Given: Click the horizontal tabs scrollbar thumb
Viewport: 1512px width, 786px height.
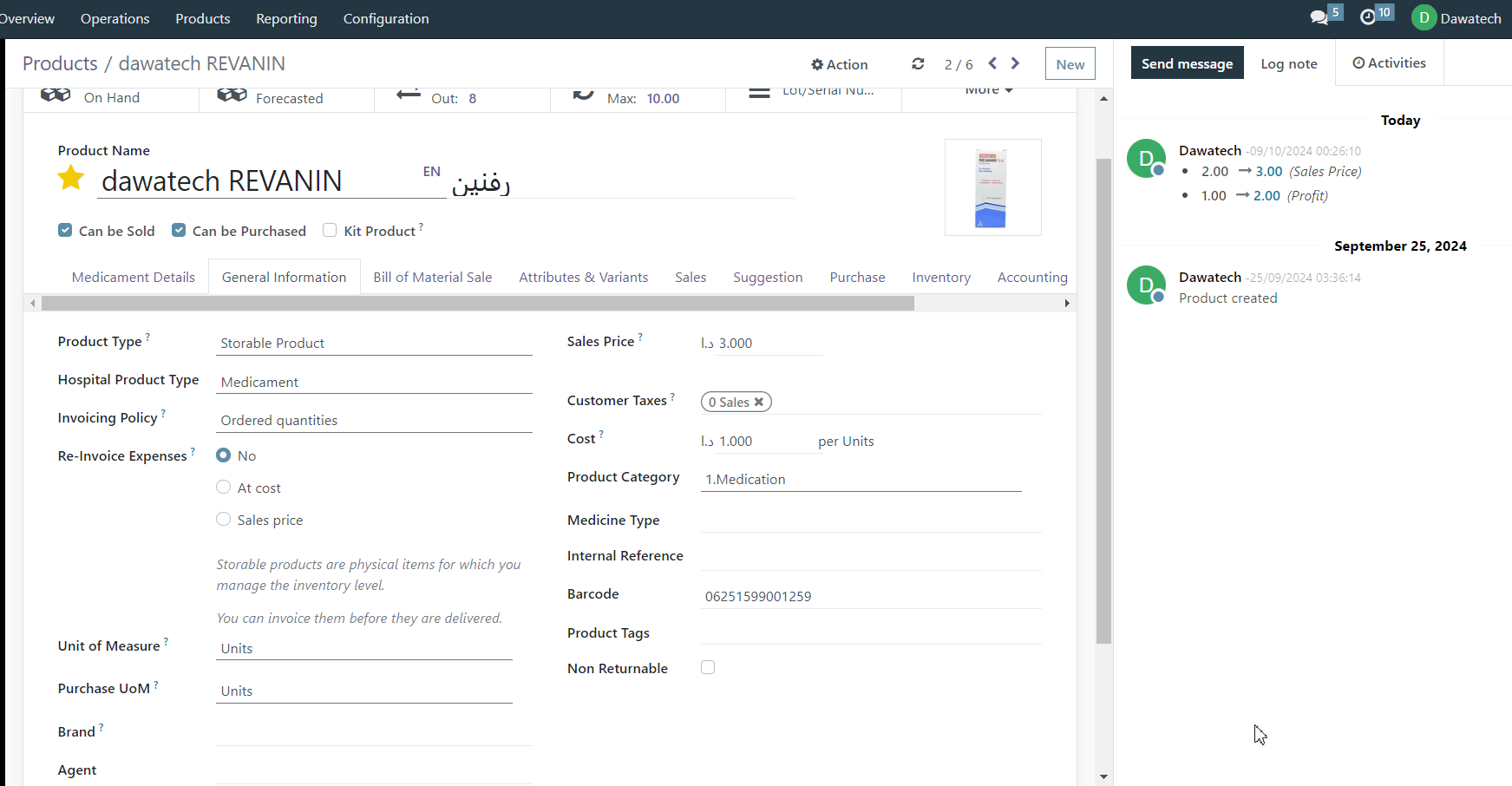Looking at the screenshot, I should click(478, 303).
